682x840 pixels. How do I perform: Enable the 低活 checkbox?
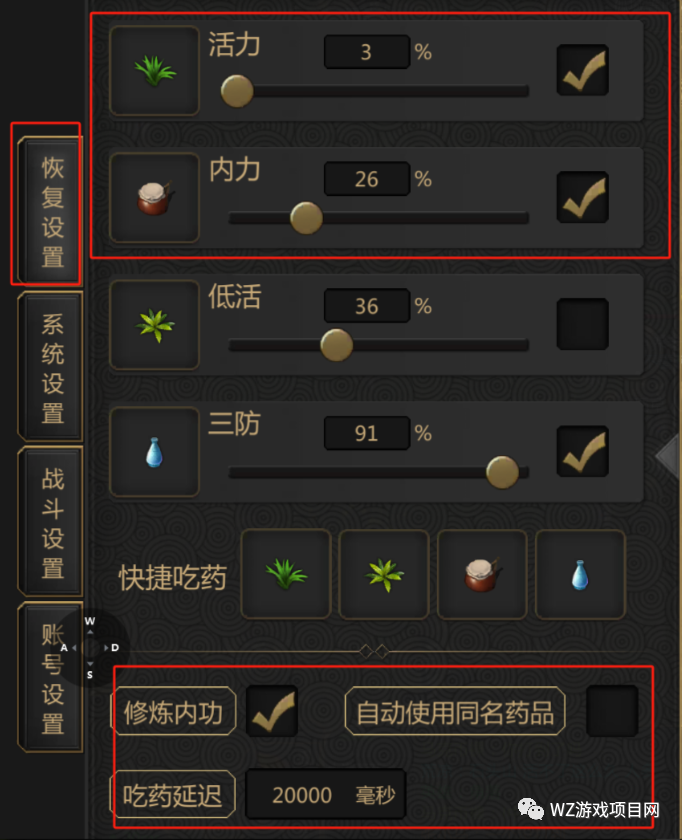pos(582,324)
